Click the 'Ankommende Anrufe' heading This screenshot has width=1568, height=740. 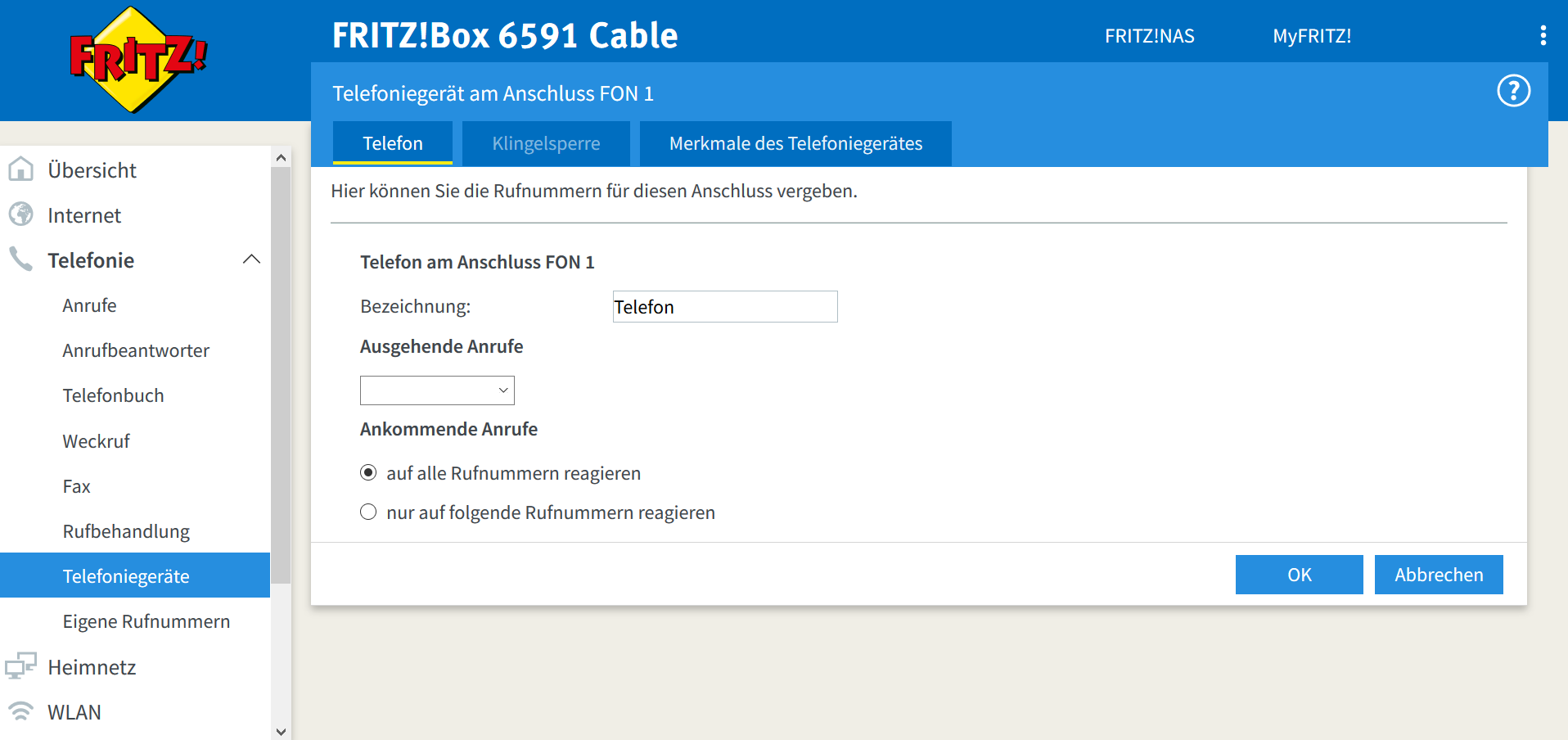(448, 429)
